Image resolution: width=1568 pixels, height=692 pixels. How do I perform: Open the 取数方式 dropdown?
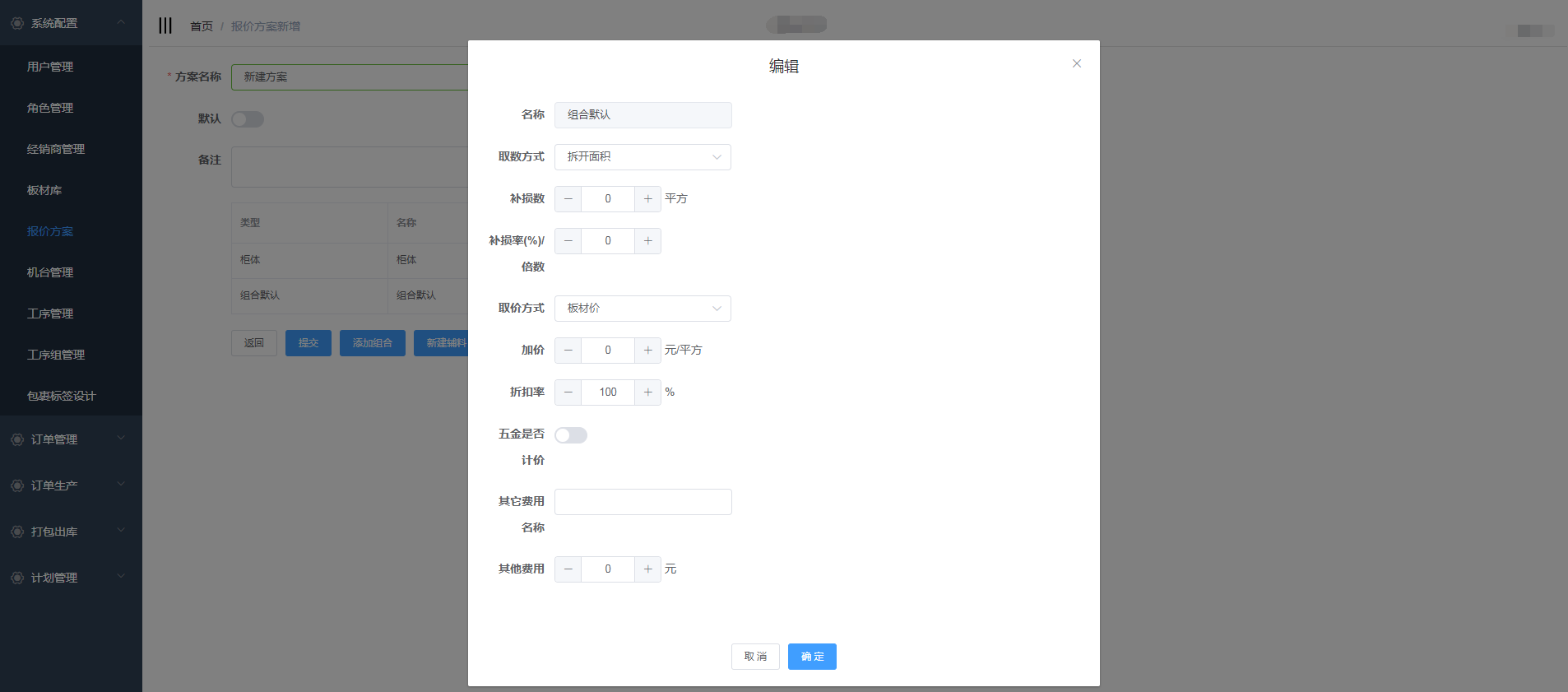click(x=643, y=157)
